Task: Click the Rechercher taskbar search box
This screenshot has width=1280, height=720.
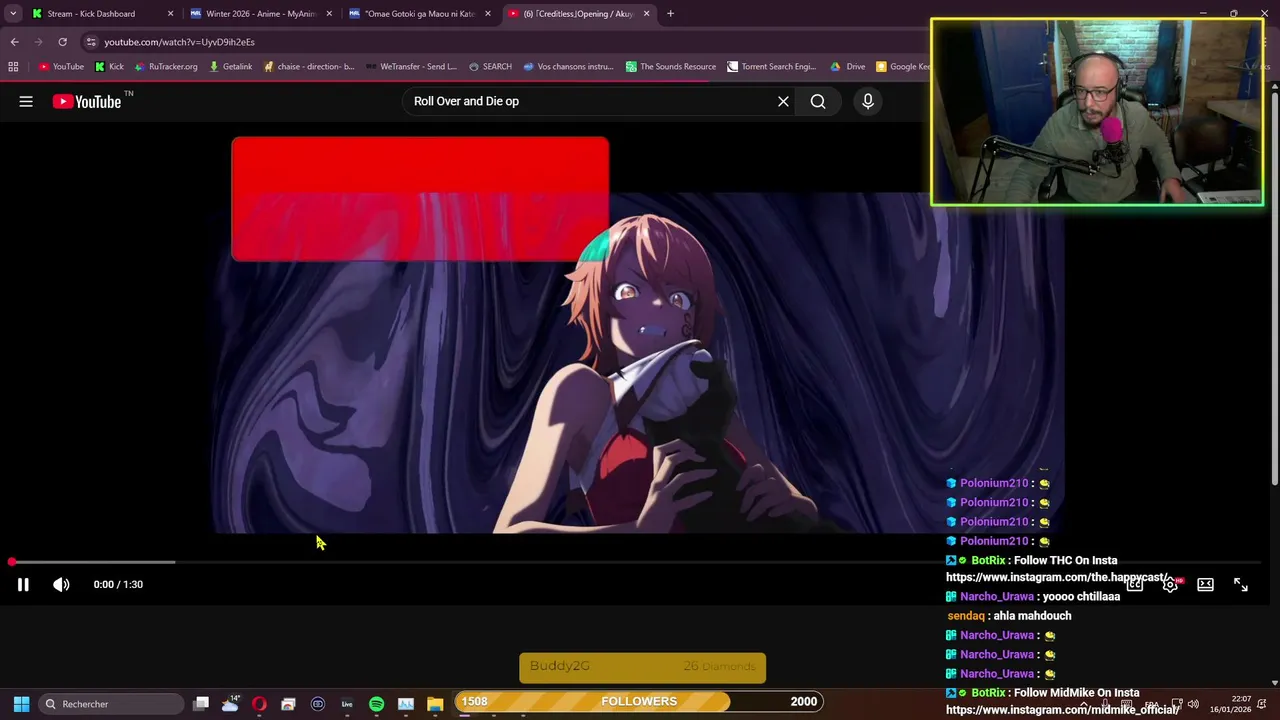Action: tap(111, 704)
